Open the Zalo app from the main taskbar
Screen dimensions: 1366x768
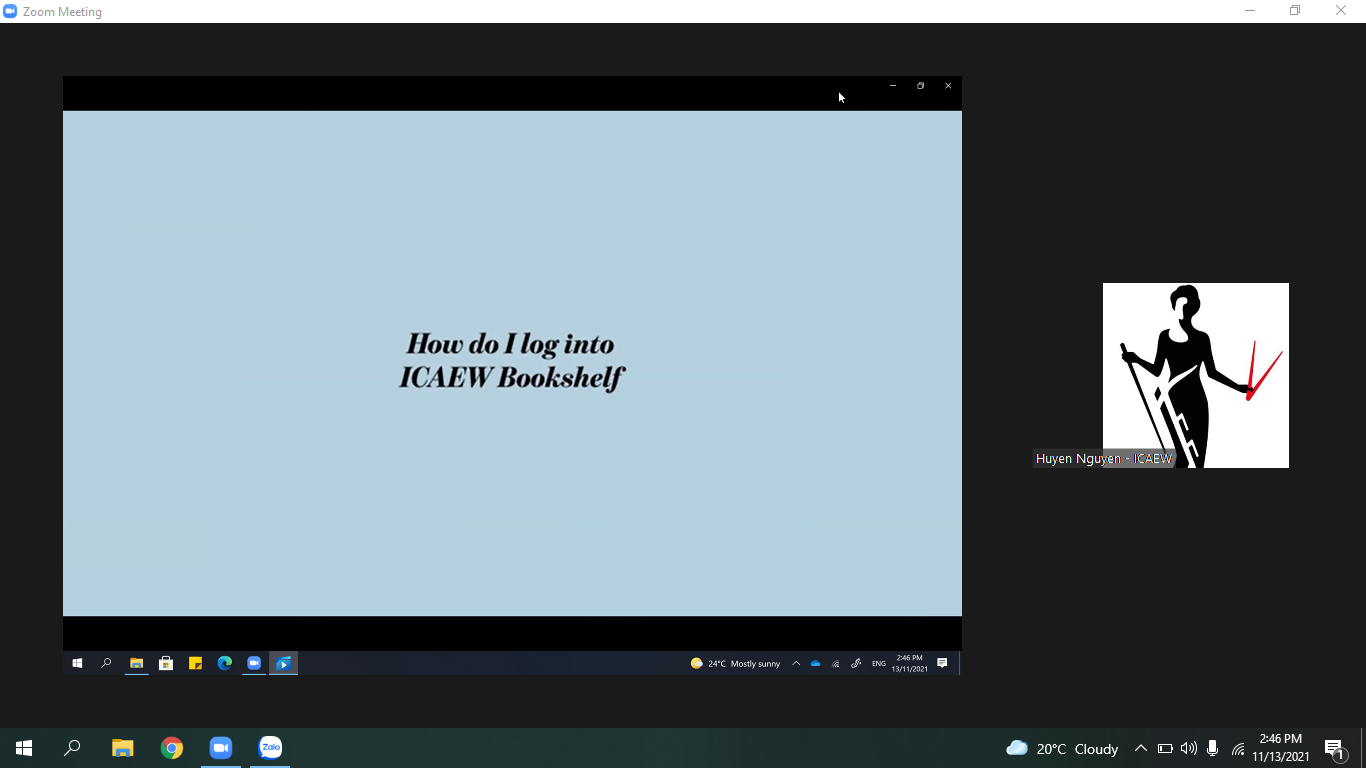pos(270,748)
